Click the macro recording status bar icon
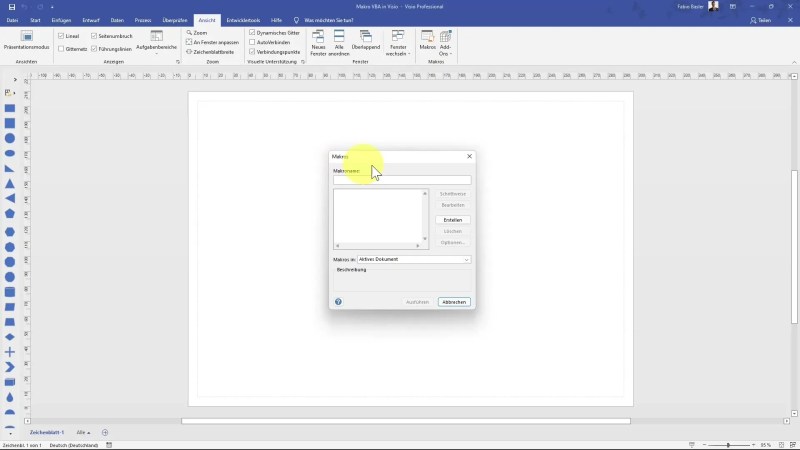Viewport: 800px width, 450px height. tap(109, 445)
